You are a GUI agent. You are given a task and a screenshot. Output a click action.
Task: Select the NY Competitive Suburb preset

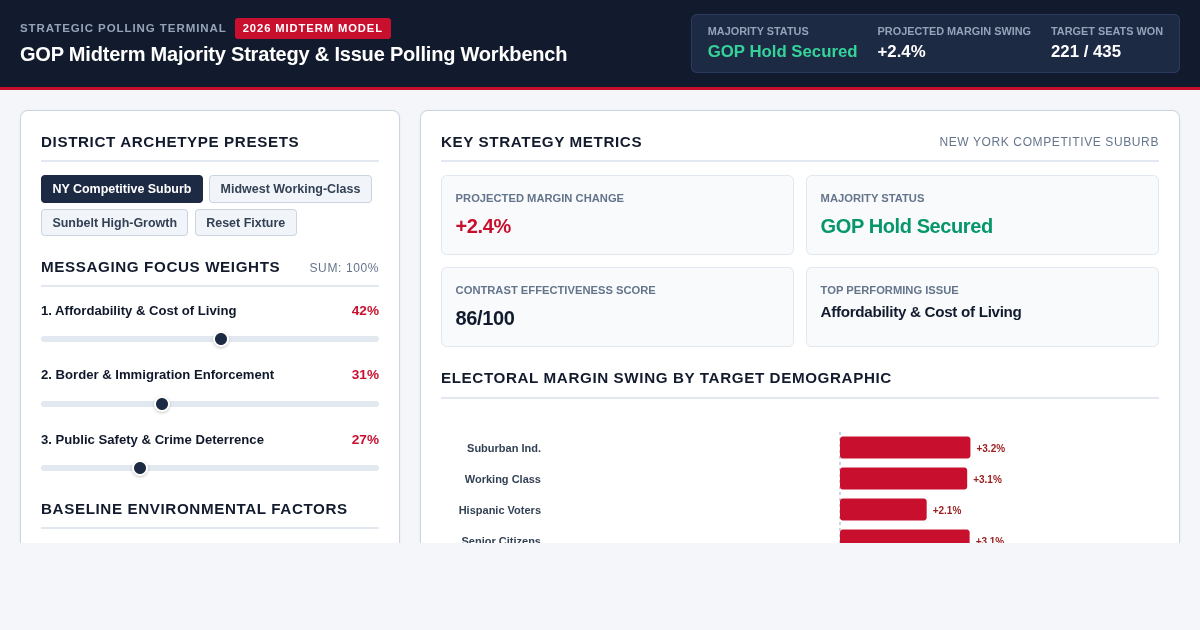(x=122, y=189)
